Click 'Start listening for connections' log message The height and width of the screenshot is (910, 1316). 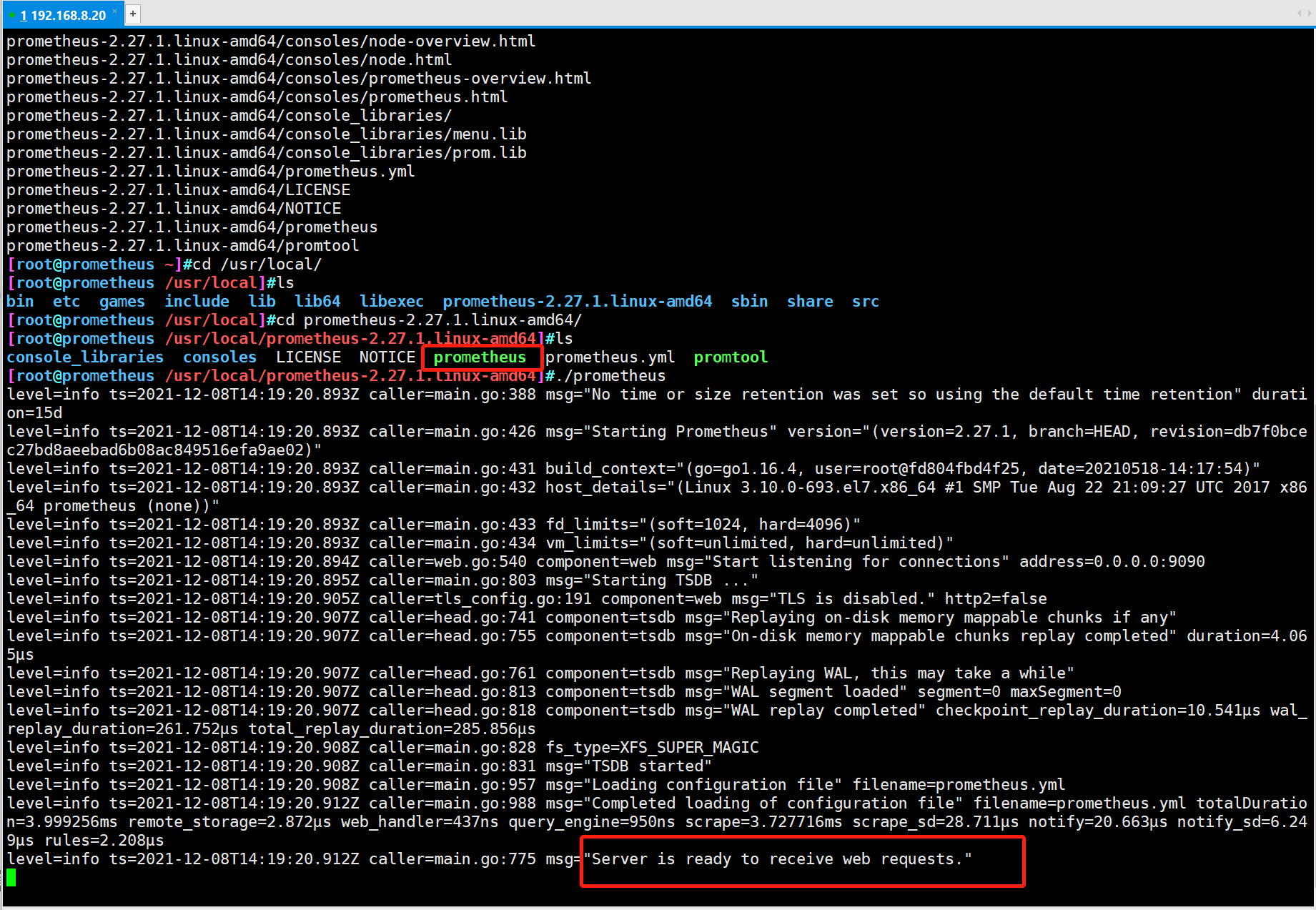click(856, 561)
